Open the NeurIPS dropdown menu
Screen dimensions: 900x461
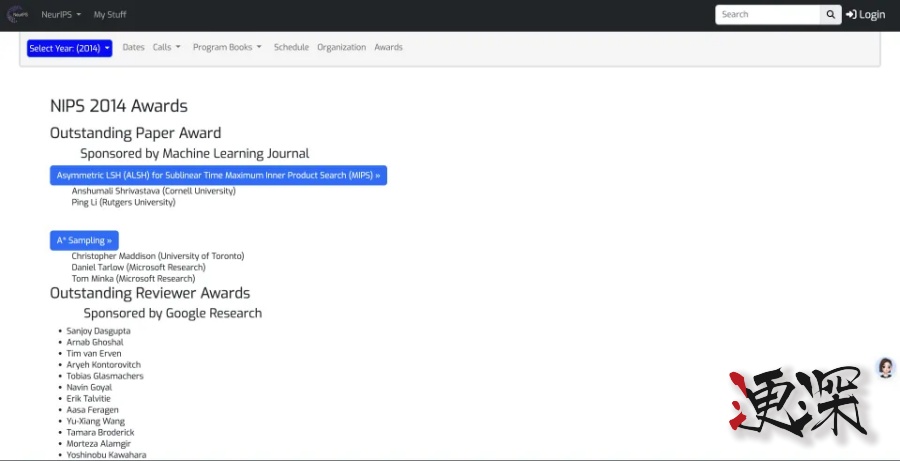point(61,15)
